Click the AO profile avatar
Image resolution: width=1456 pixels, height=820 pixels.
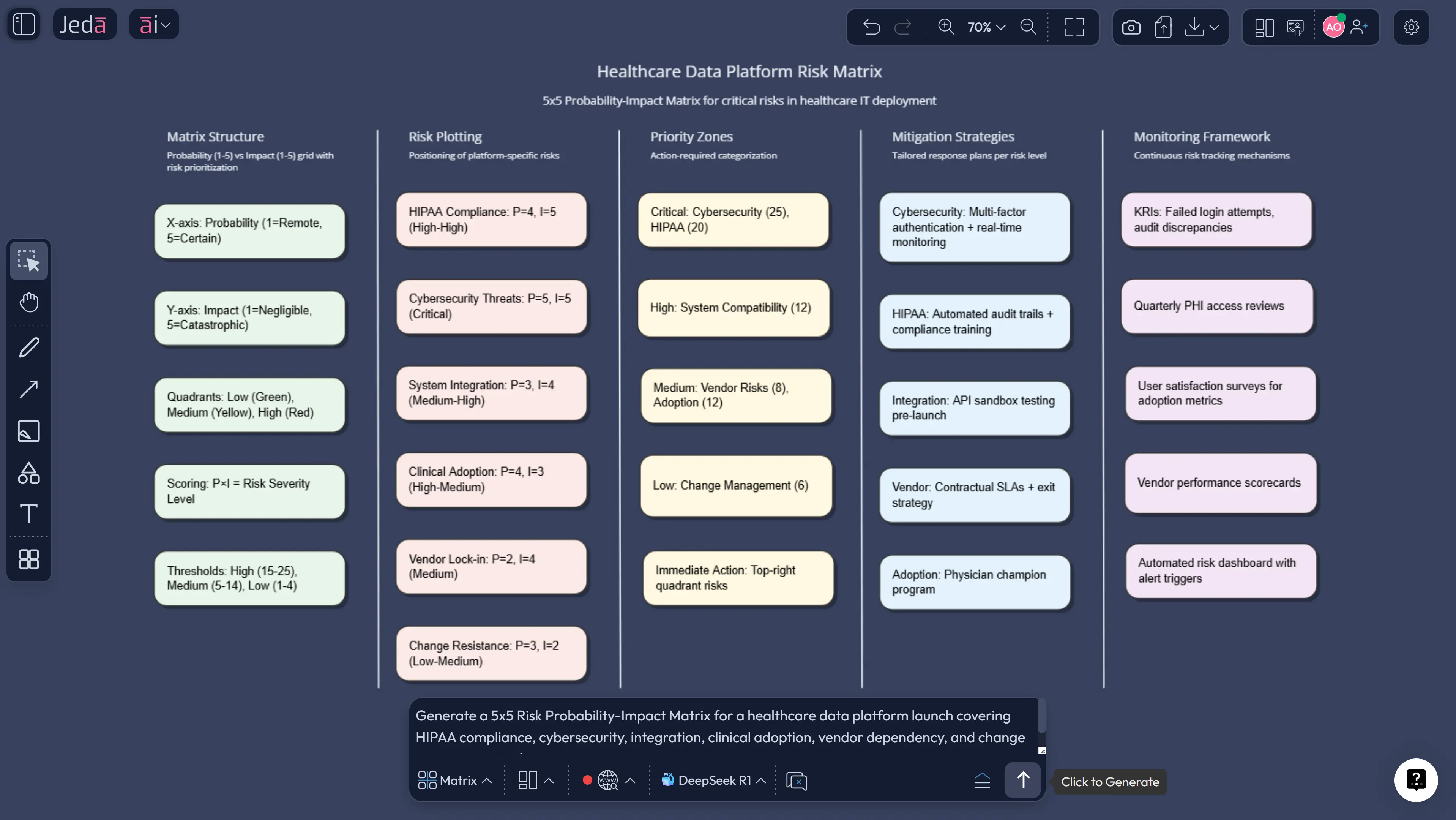click(x=1333, y=27)
